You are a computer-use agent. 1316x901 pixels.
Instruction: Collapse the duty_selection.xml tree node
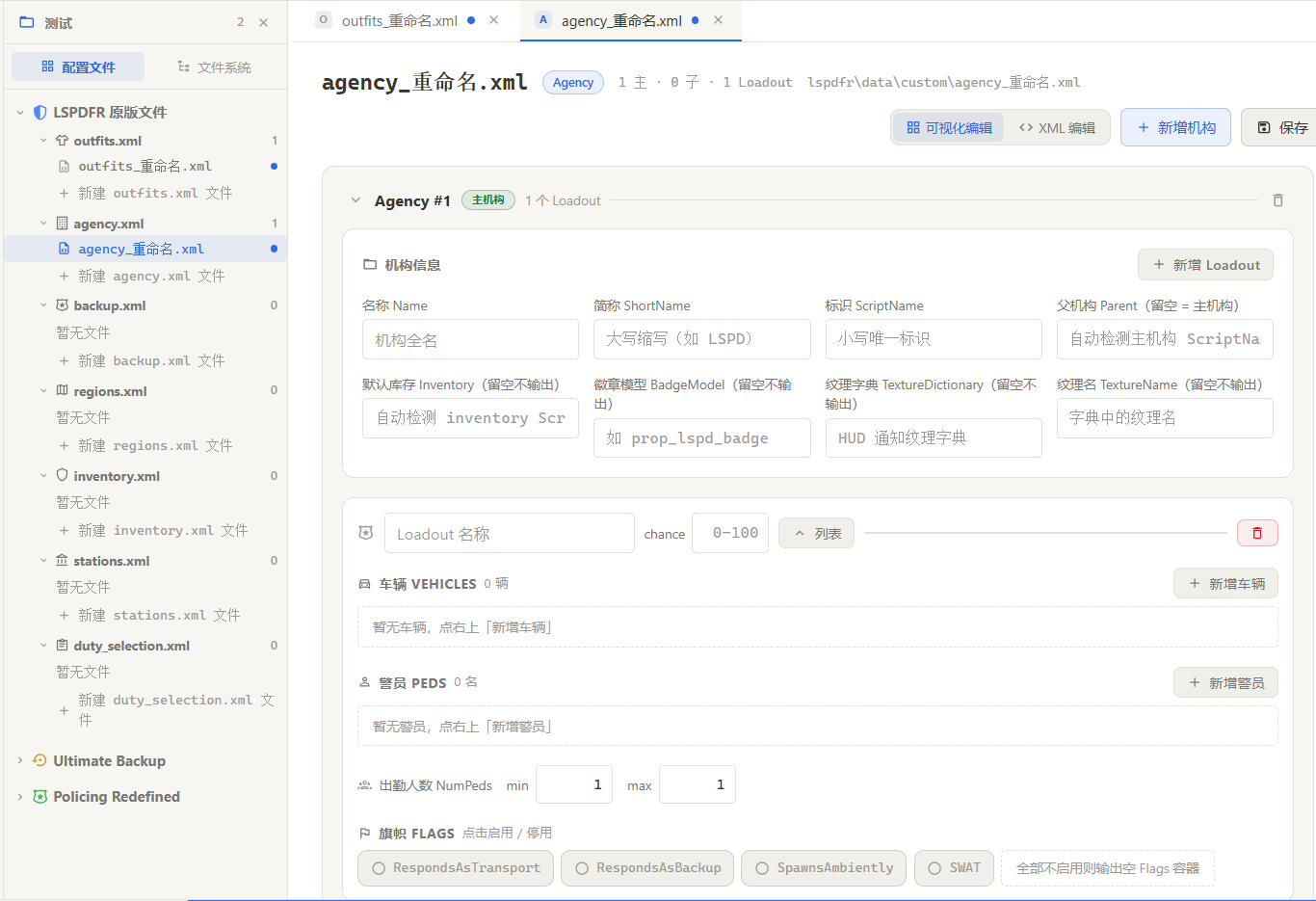point(43,646)
